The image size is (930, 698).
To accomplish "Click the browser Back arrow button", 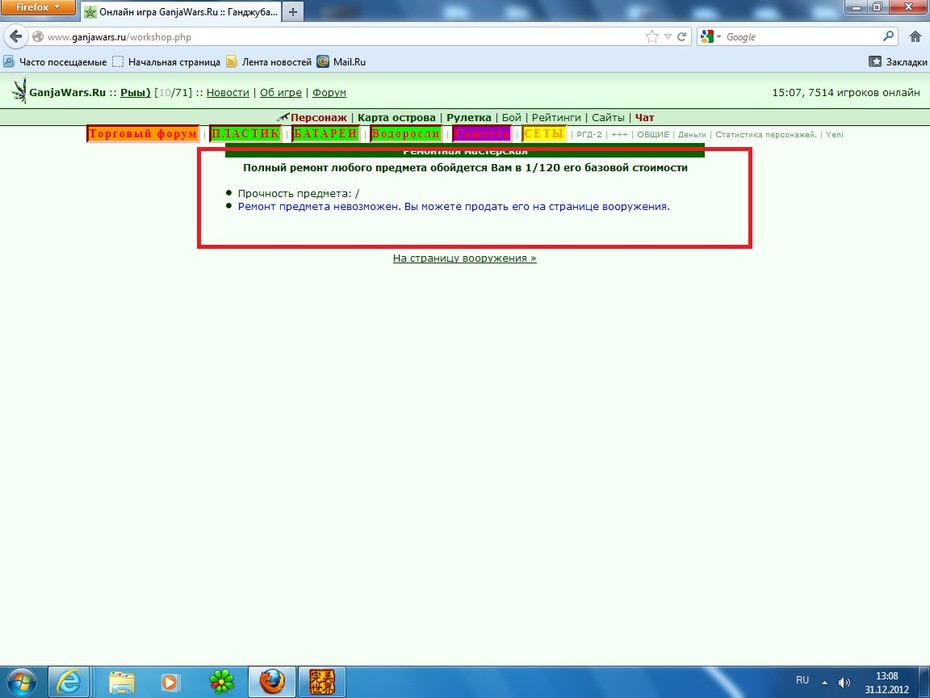I will [17, 37].
